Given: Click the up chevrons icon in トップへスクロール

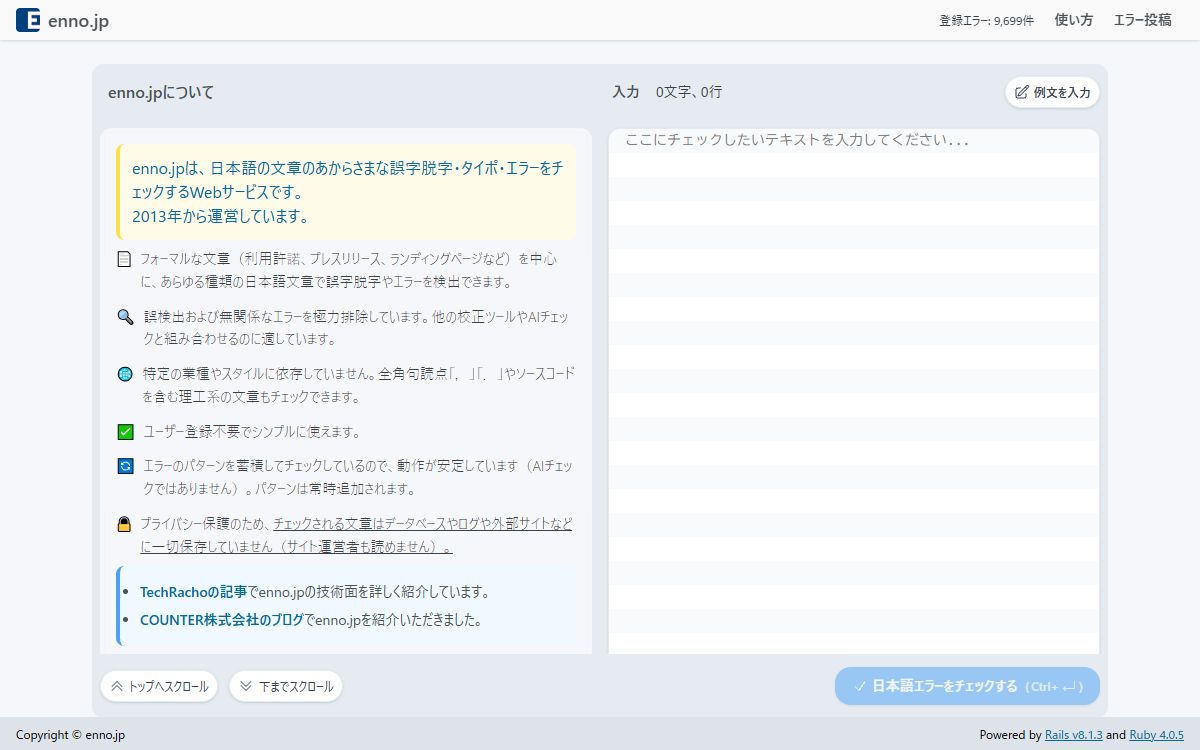Looking at the screenshot, I should click(x=117, y=686).
